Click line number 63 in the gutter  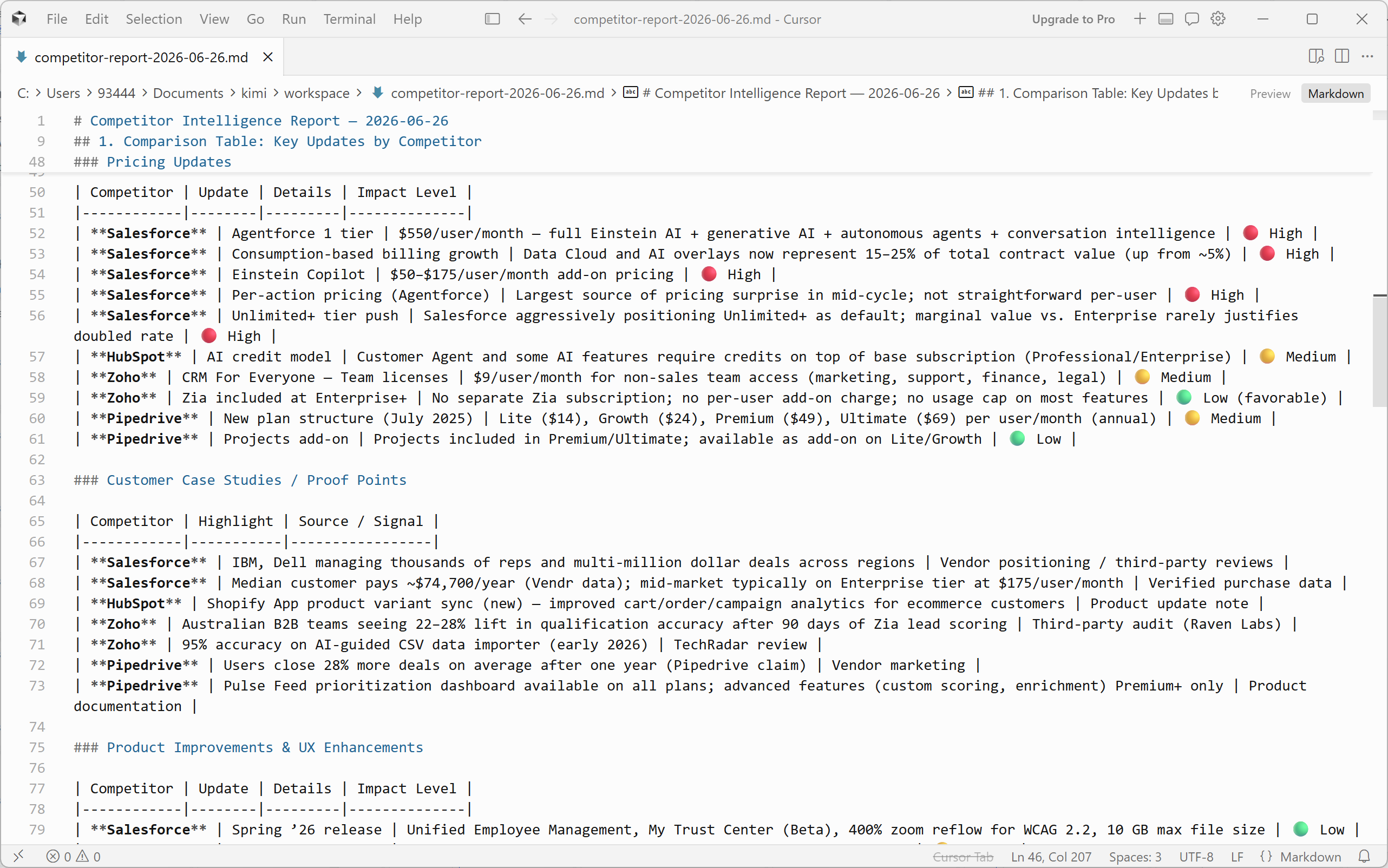37,480
